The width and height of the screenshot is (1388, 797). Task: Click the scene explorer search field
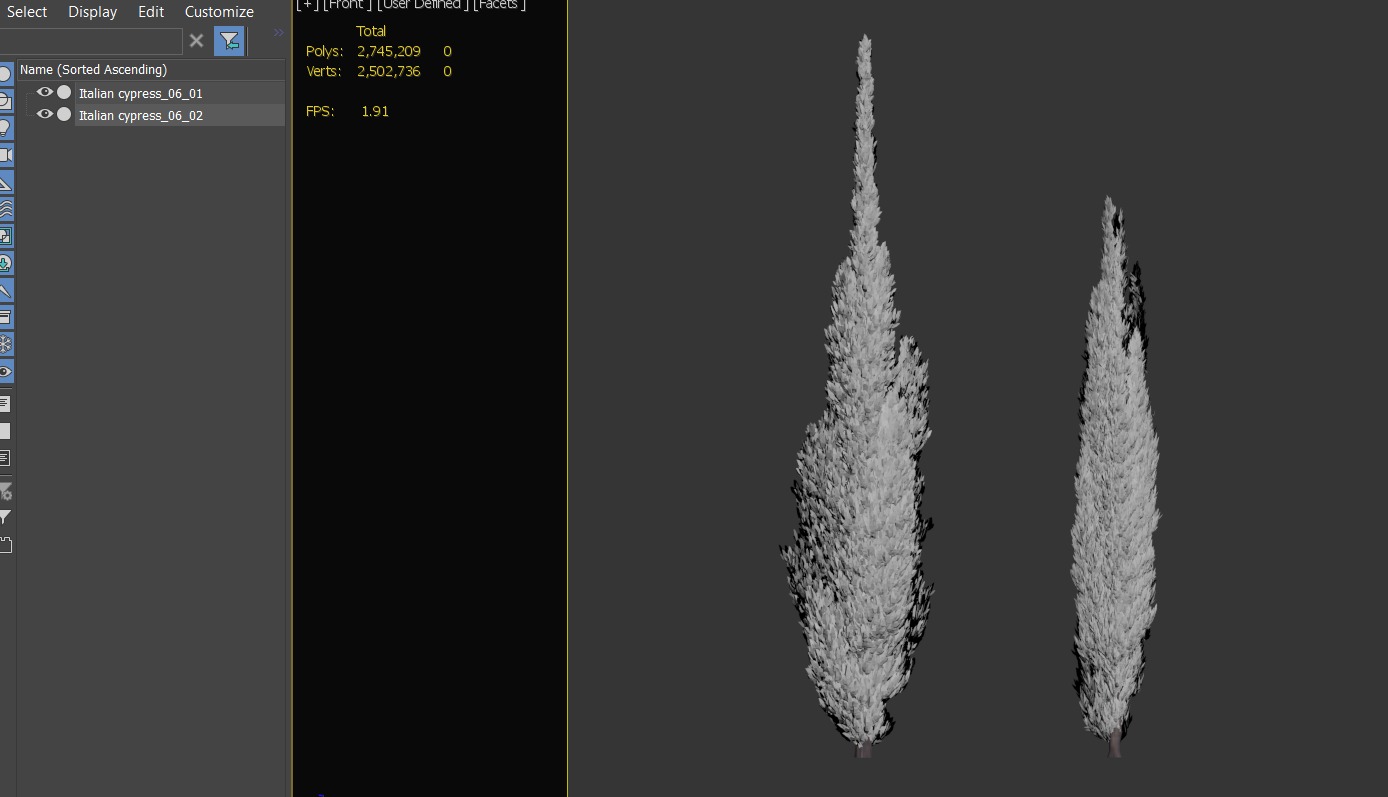tap(90, 41)
